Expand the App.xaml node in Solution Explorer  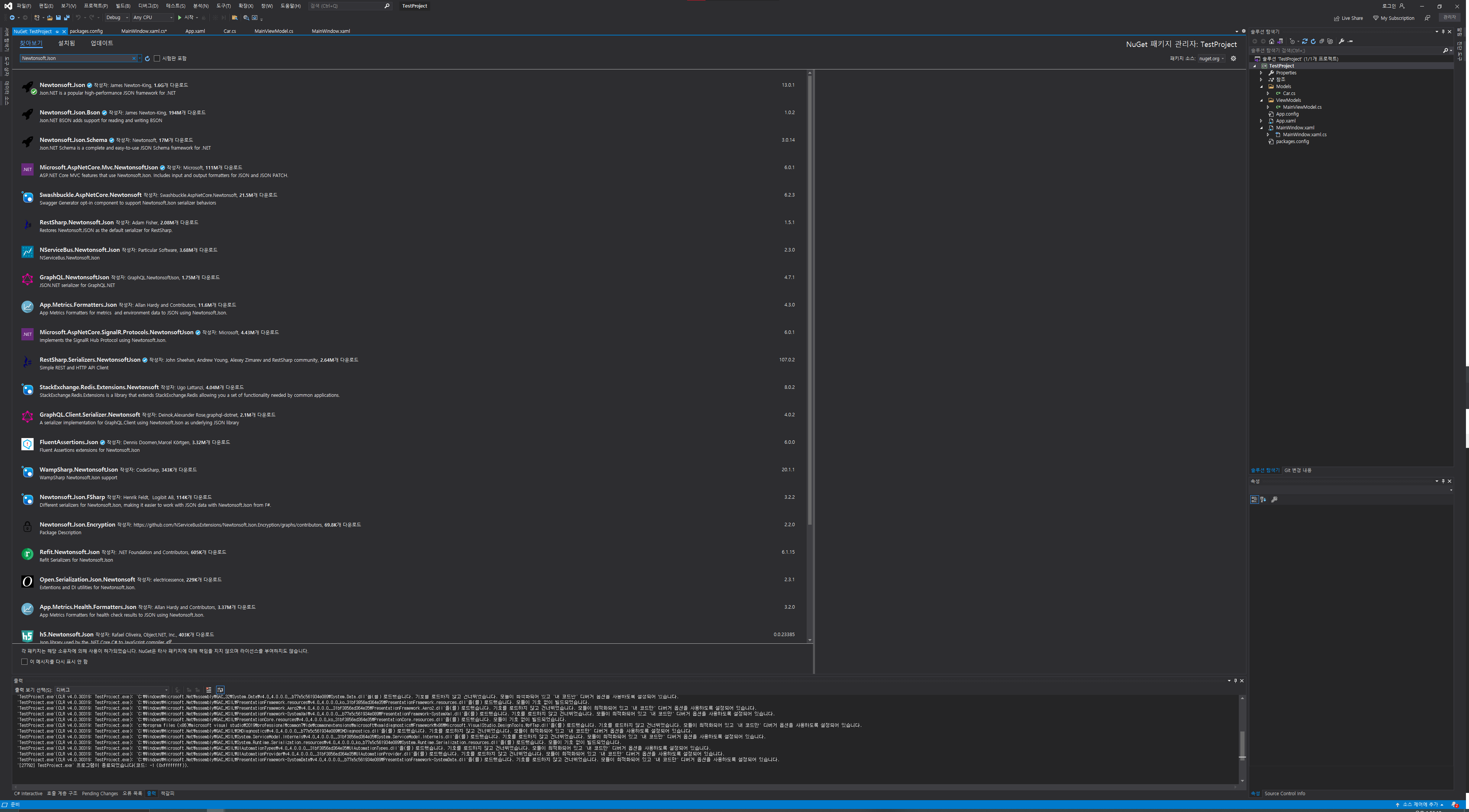[x=1261, y=121]
